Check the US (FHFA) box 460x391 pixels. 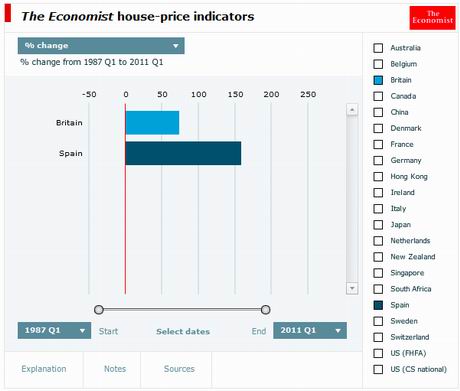click(x=378, y=353)
